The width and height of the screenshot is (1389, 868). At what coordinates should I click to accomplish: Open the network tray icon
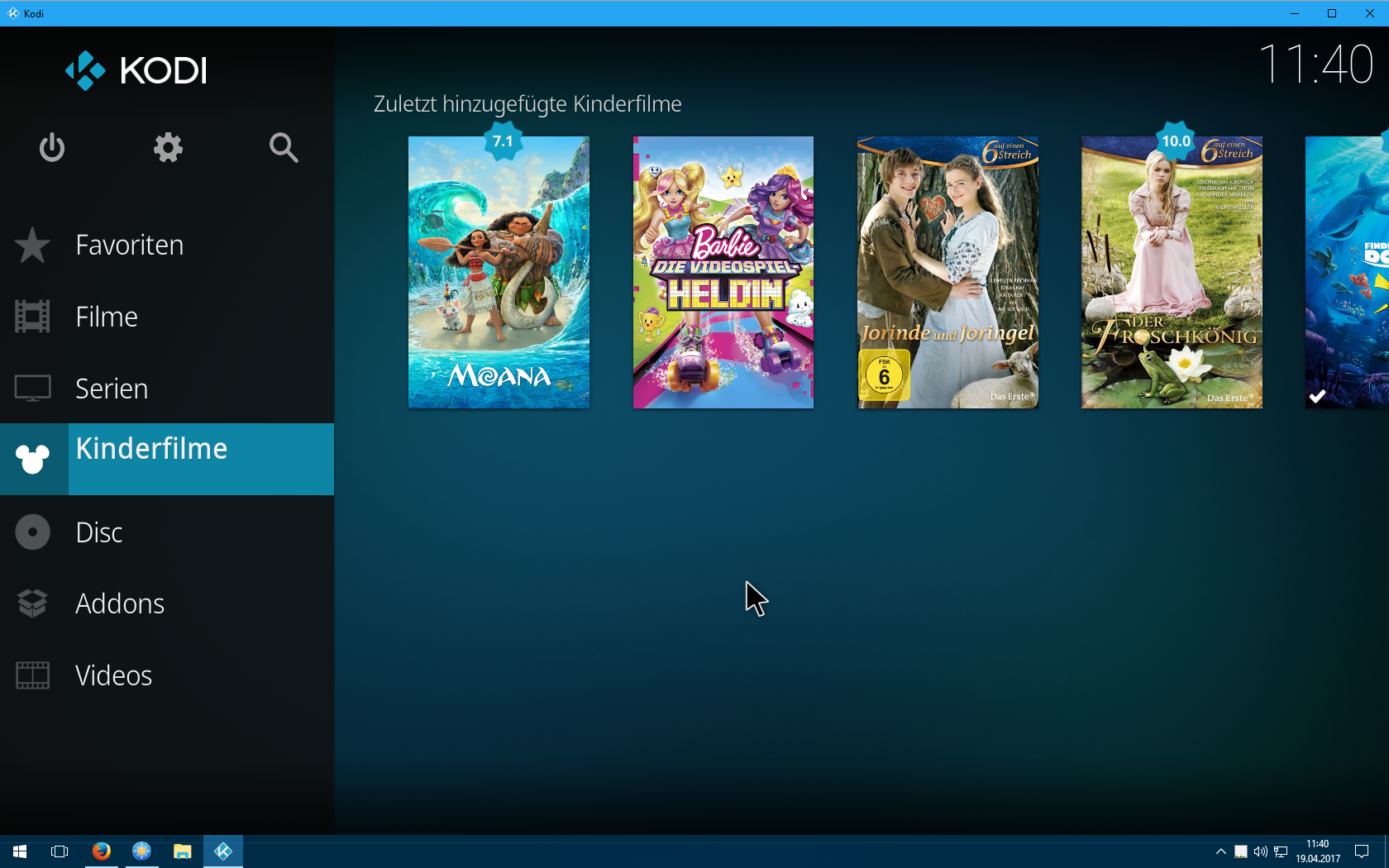pyautogui.click(x=1281, y=851)
